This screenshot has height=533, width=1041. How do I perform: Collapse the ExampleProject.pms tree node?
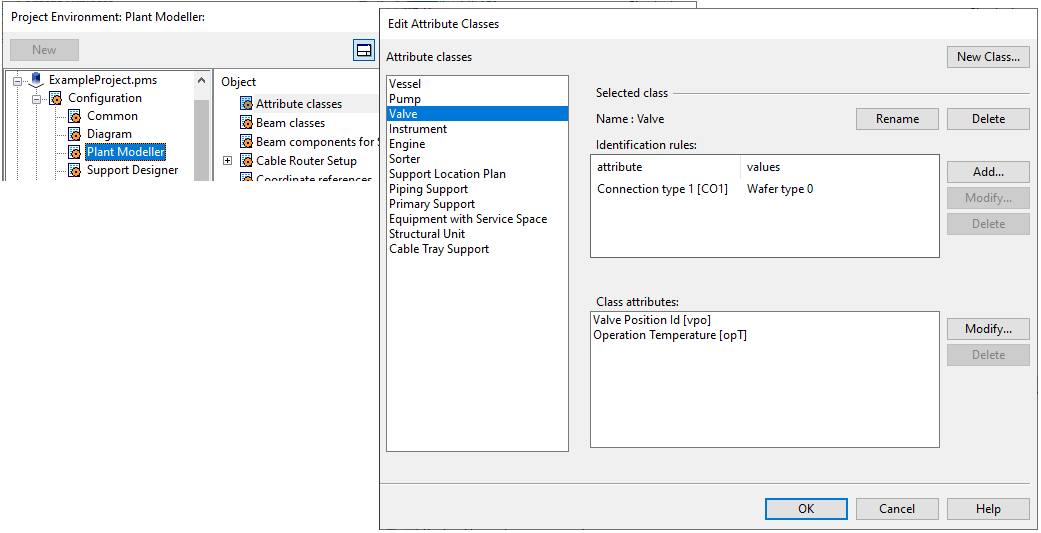coord(17,80)
